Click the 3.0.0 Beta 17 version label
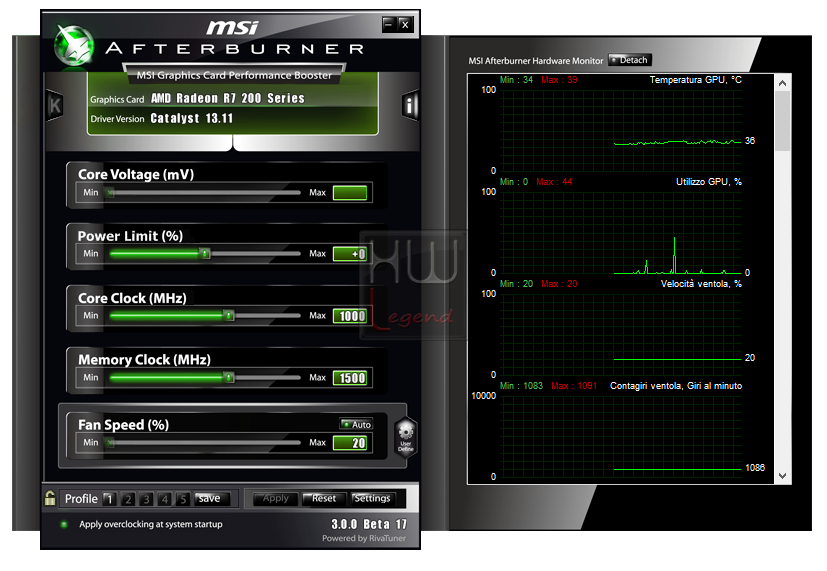This screenshot has width=827, height=571. coord(369,524)
